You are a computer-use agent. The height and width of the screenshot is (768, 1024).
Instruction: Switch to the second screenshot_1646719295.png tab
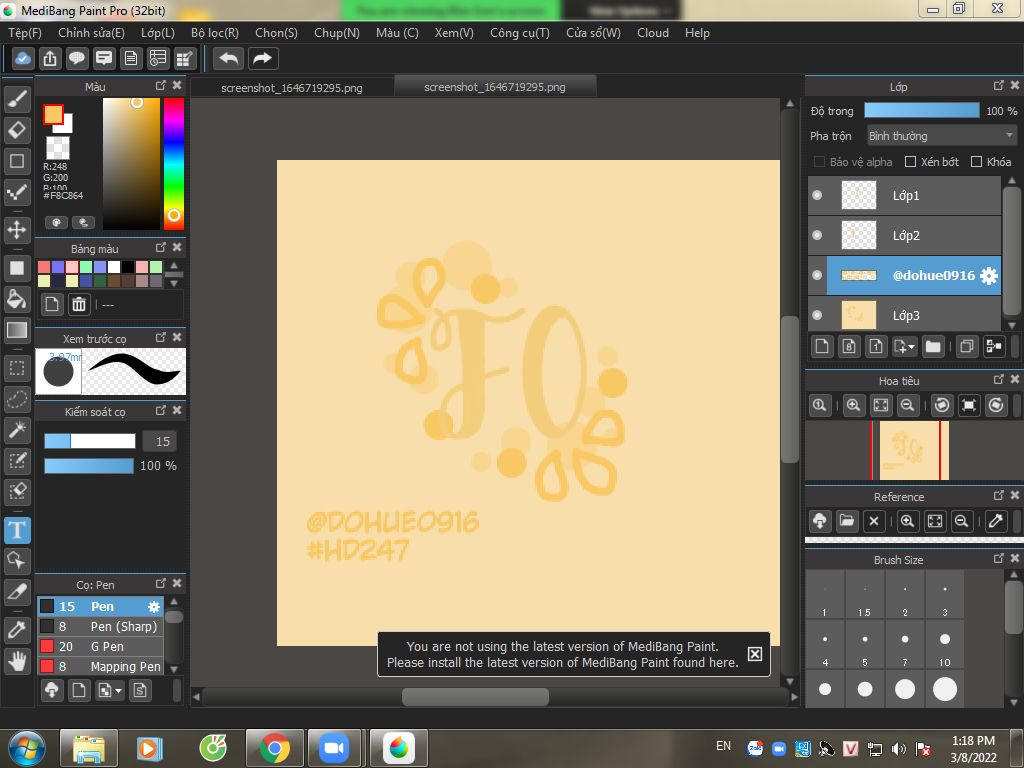tap(494, 87)
